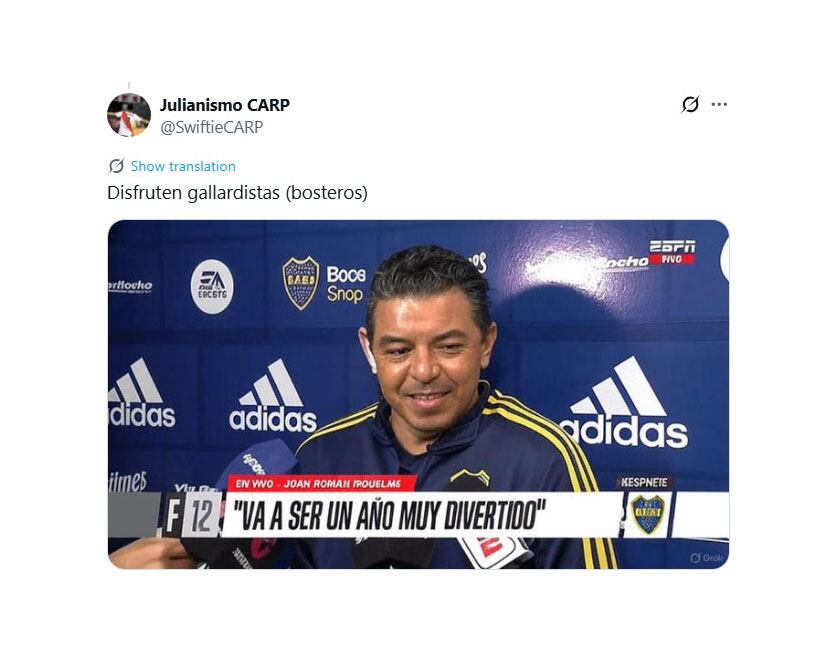Click the @SwiftieCARP handle
835x656 pixels.
tap(211, 127)
